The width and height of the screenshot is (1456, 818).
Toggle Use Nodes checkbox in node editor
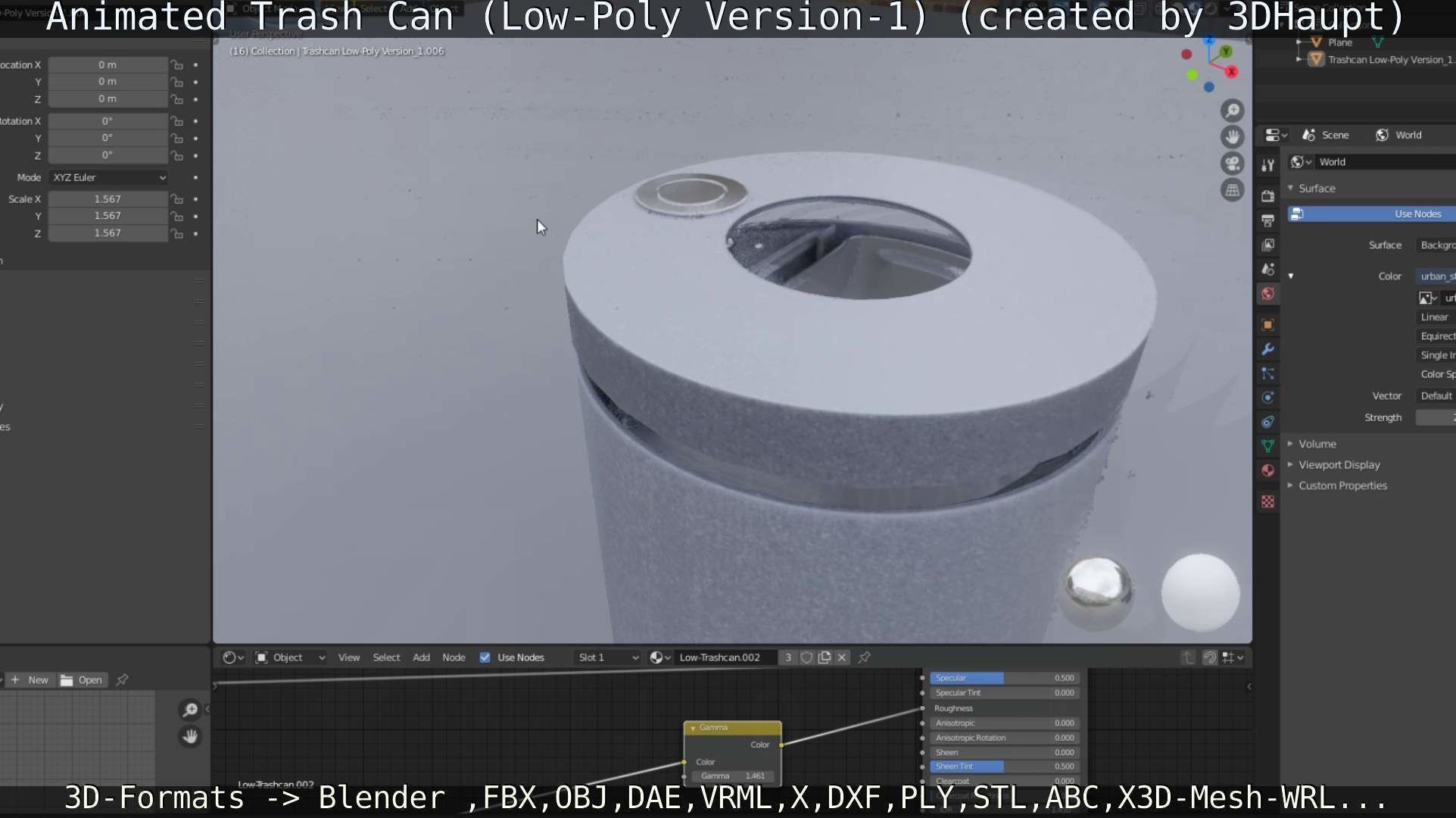tap(485, 657)
